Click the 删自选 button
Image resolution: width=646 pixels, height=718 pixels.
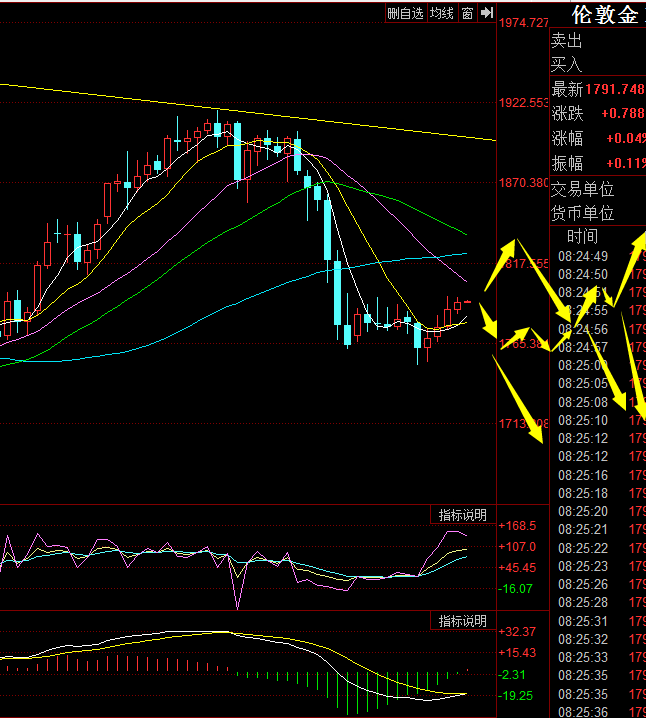point(406,13)
